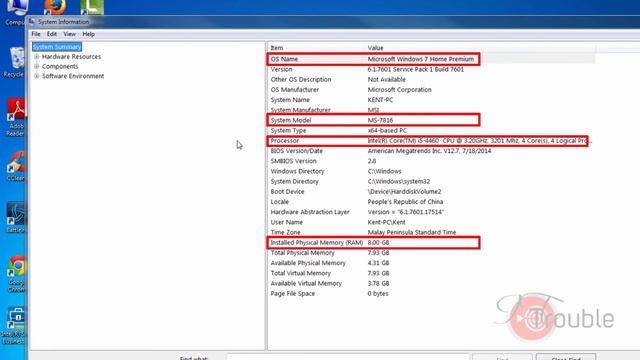Open the File menu
Image resolution: width=640 pixels, height=360 pixels.
pos(36,34)
